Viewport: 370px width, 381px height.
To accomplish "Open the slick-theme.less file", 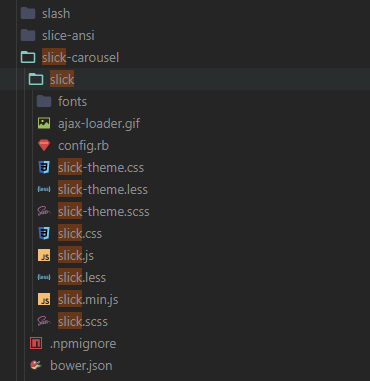I will (103, 189).
